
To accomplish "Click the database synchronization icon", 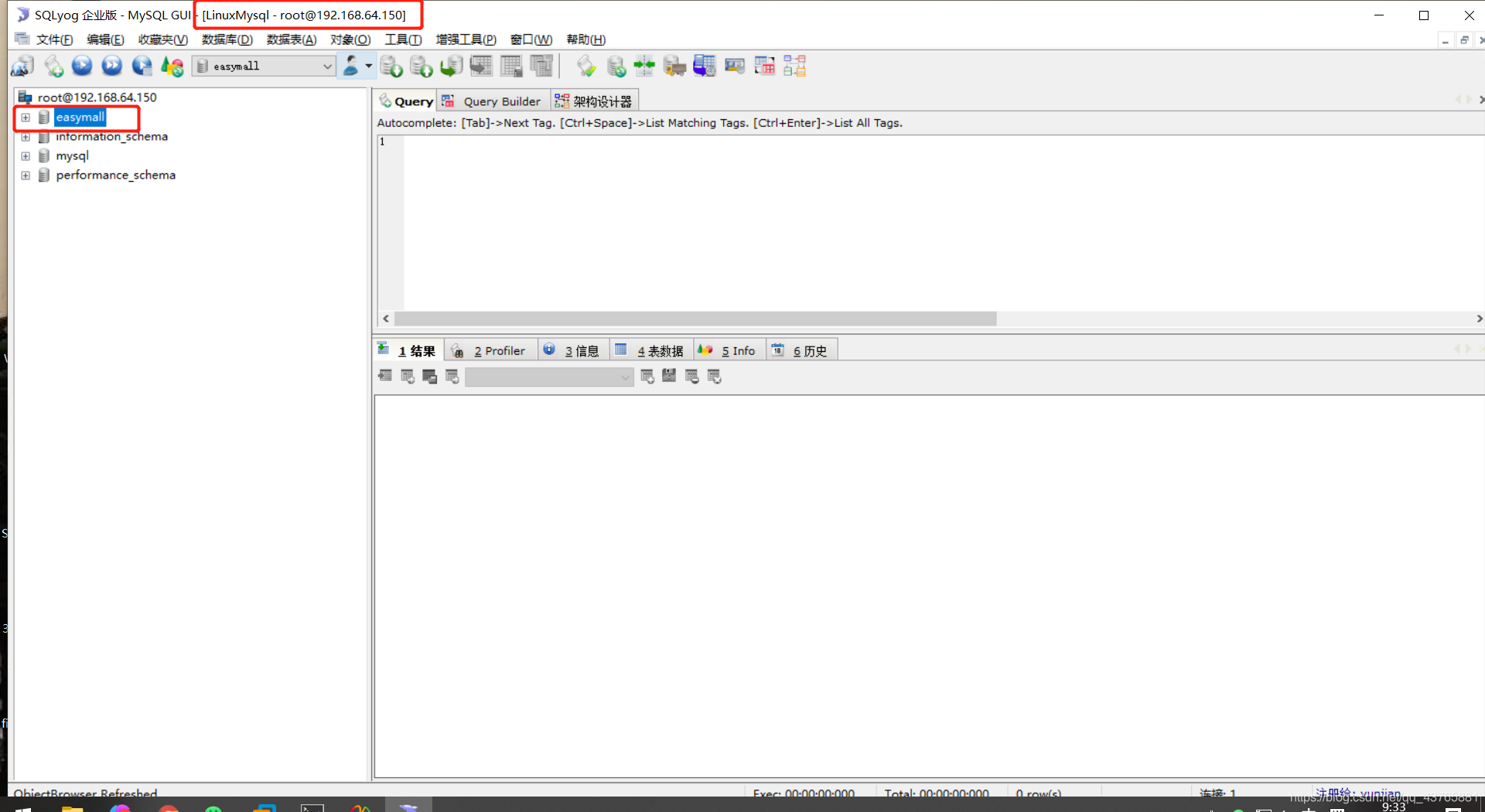I will coord(616,67).
